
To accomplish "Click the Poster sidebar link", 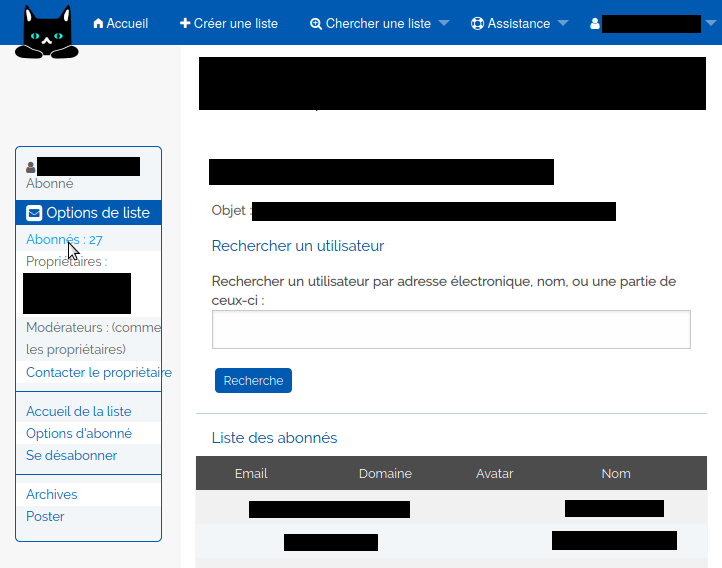I will point(45,516).
